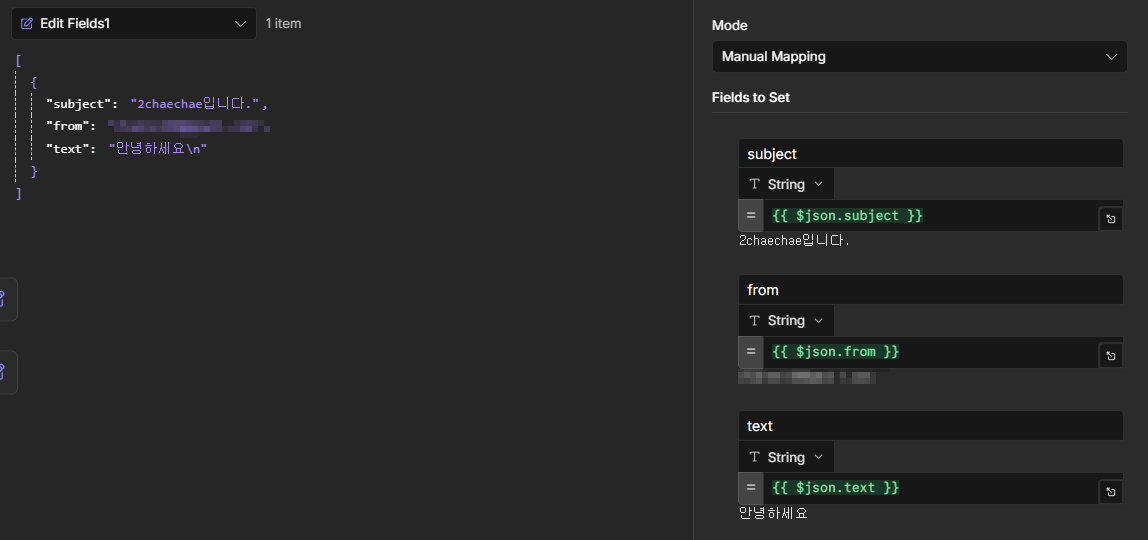The image size is (1148, 540).
Task: Expand the Edit Fields1 node selector
Action: tap(134, 23)
